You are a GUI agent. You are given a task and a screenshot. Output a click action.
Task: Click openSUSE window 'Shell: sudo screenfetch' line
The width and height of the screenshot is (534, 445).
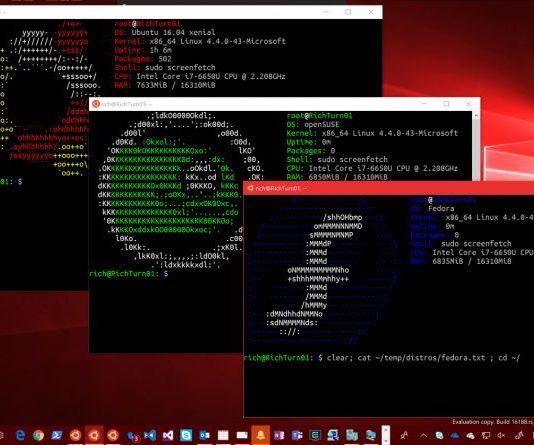337,159
